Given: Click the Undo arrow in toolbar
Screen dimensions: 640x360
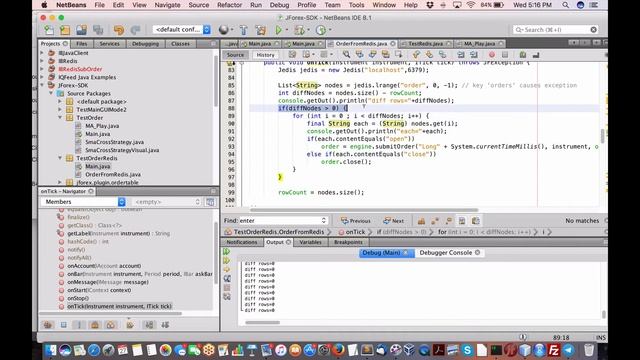Looking at the screenshot, I should tap(118, 30).
